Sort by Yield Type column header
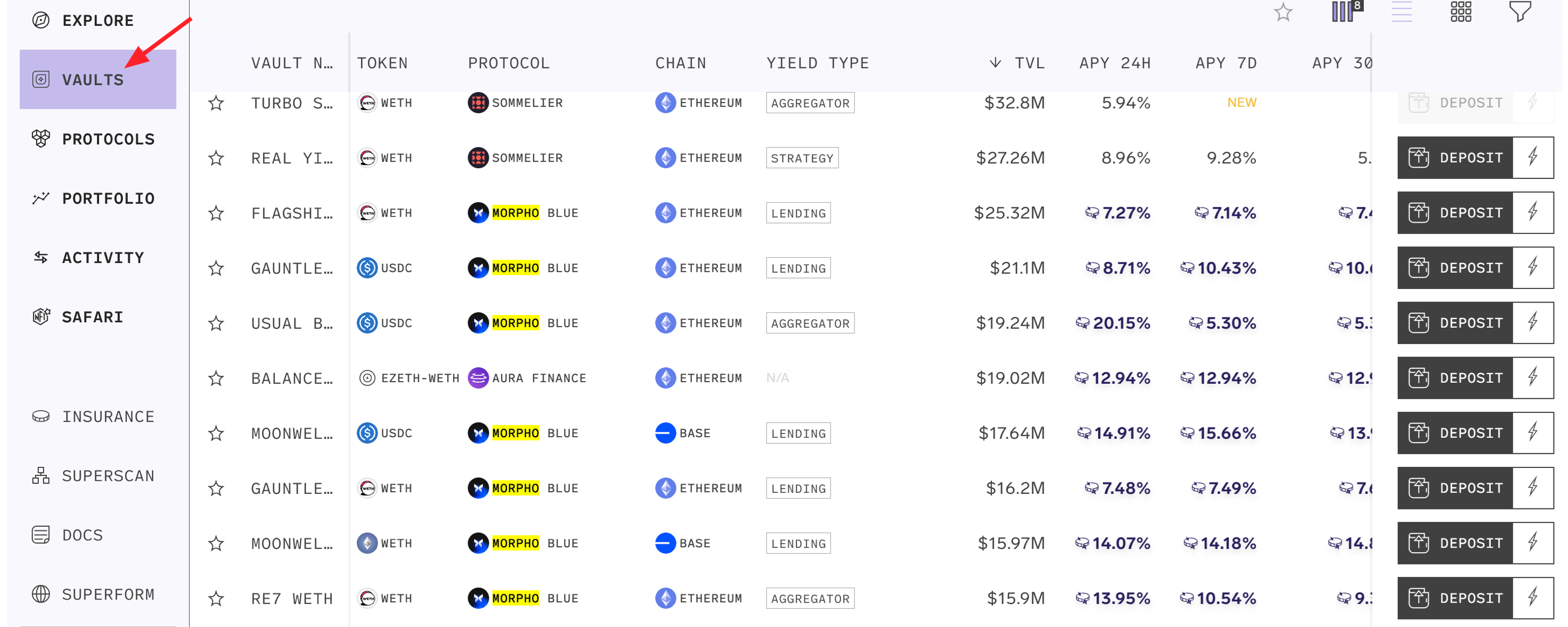The image size is (1568, 627). [x=817, y=63]
